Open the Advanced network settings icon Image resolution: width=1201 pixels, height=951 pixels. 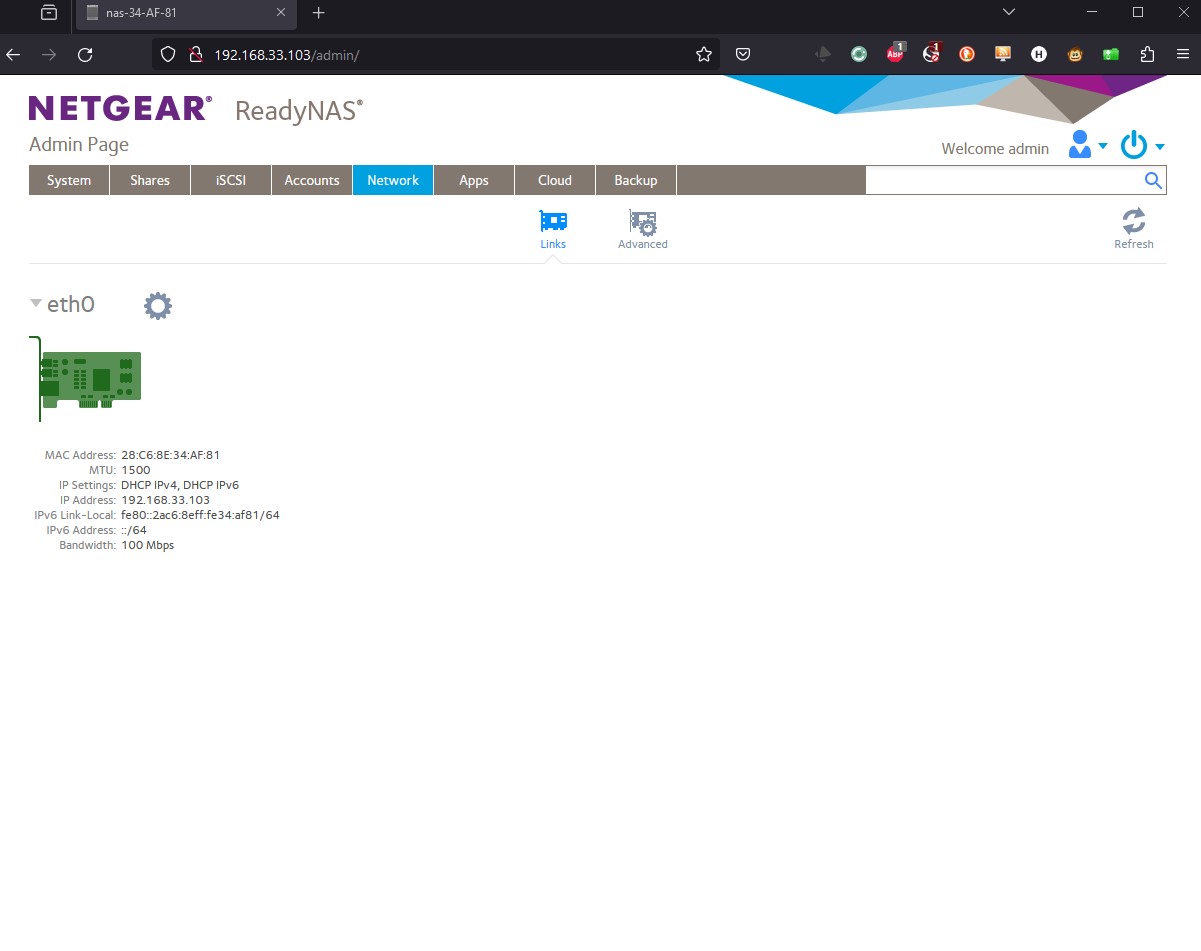[641, 227]
